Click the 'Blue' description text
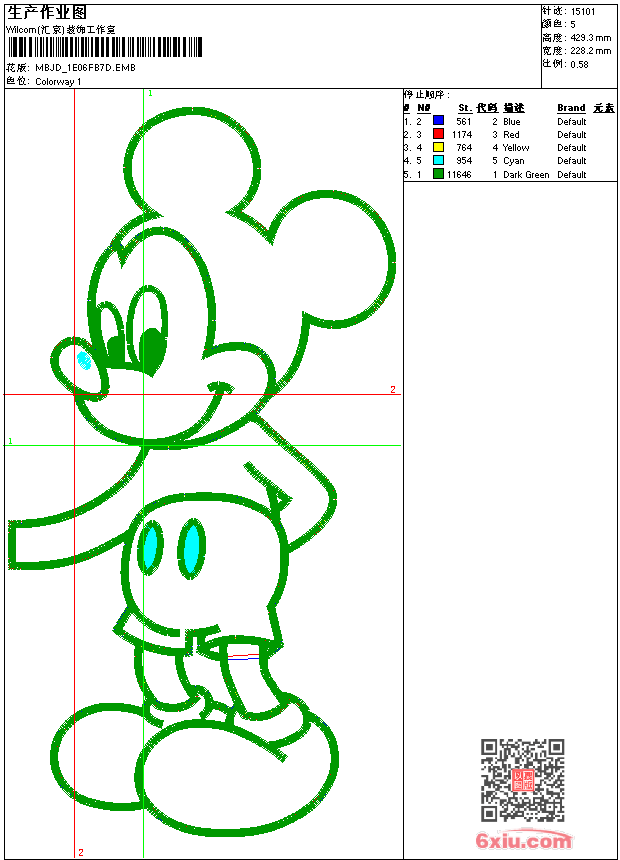Image resolution: width=620 pixels, height=860 pixels. (x=511, y=122)
